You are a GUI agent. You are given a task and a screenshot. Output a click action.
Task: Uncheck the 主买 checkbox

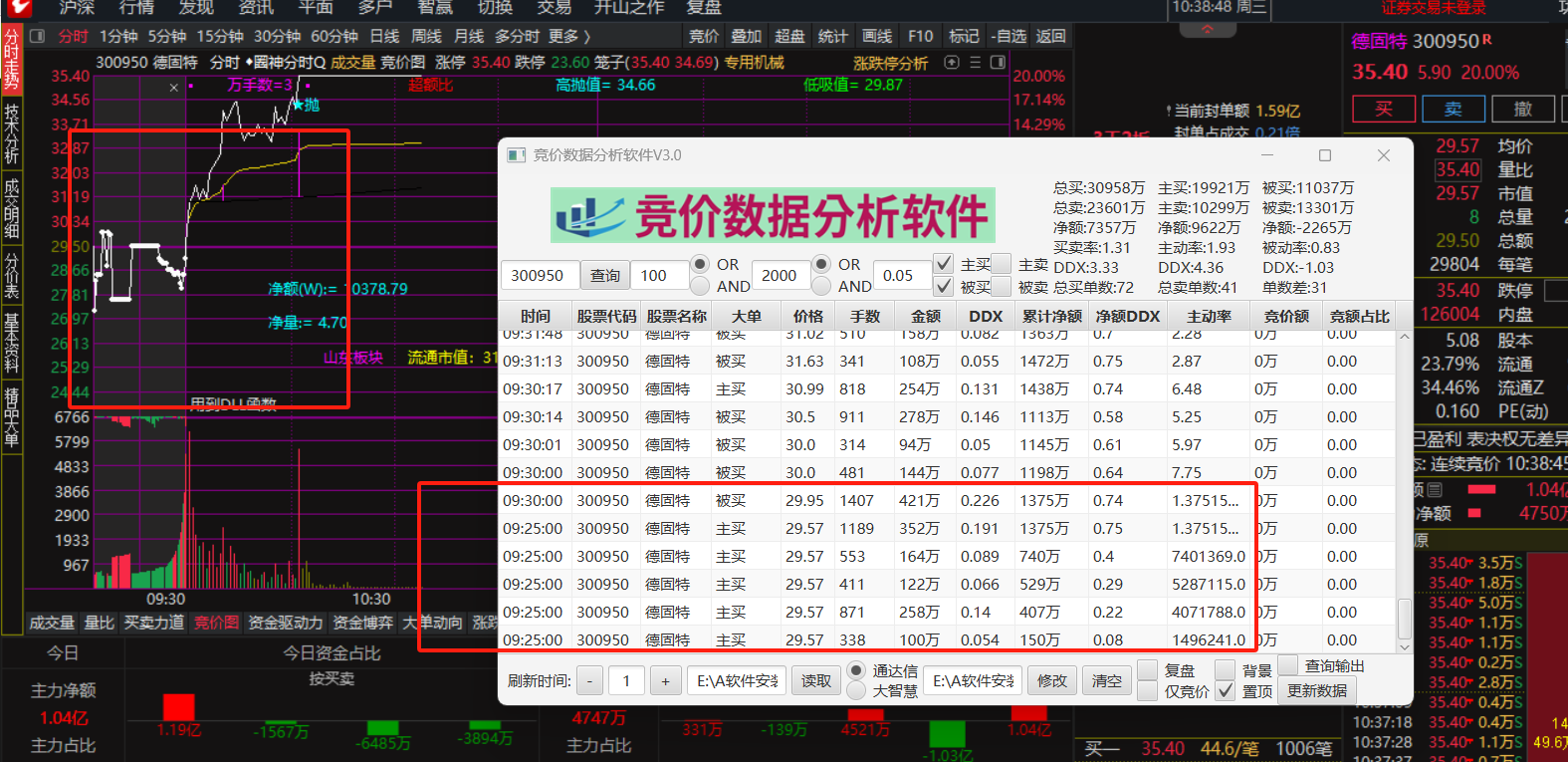tap(944, 264)
